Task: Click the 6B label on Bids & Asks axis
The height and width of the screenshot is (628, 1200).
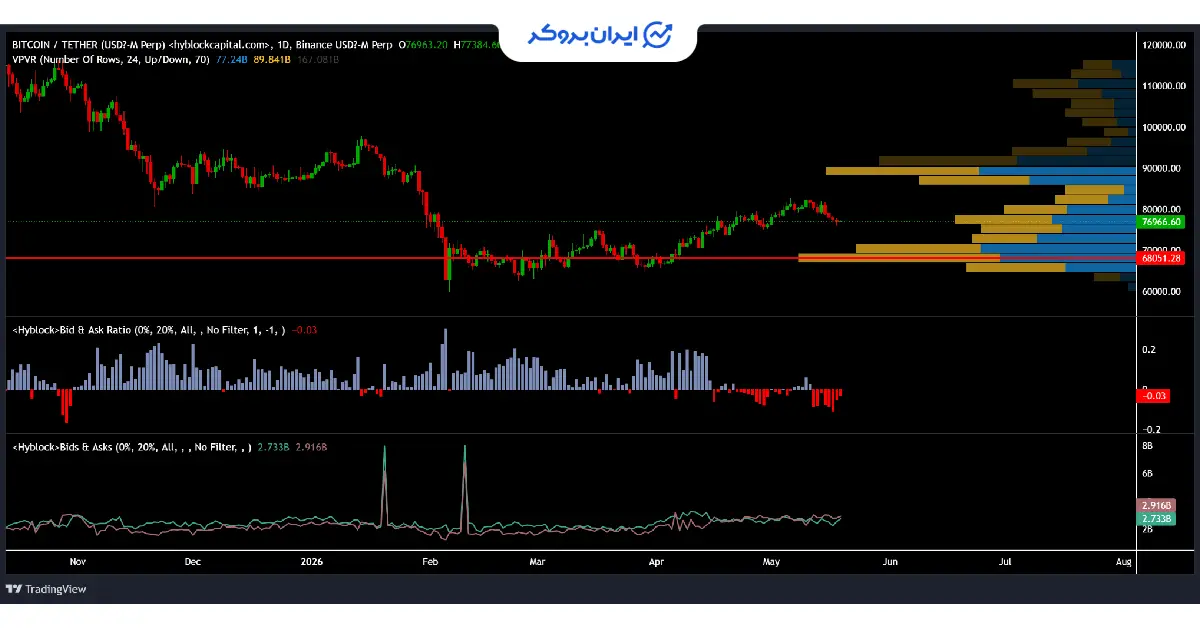Action: coord(1147,473)
